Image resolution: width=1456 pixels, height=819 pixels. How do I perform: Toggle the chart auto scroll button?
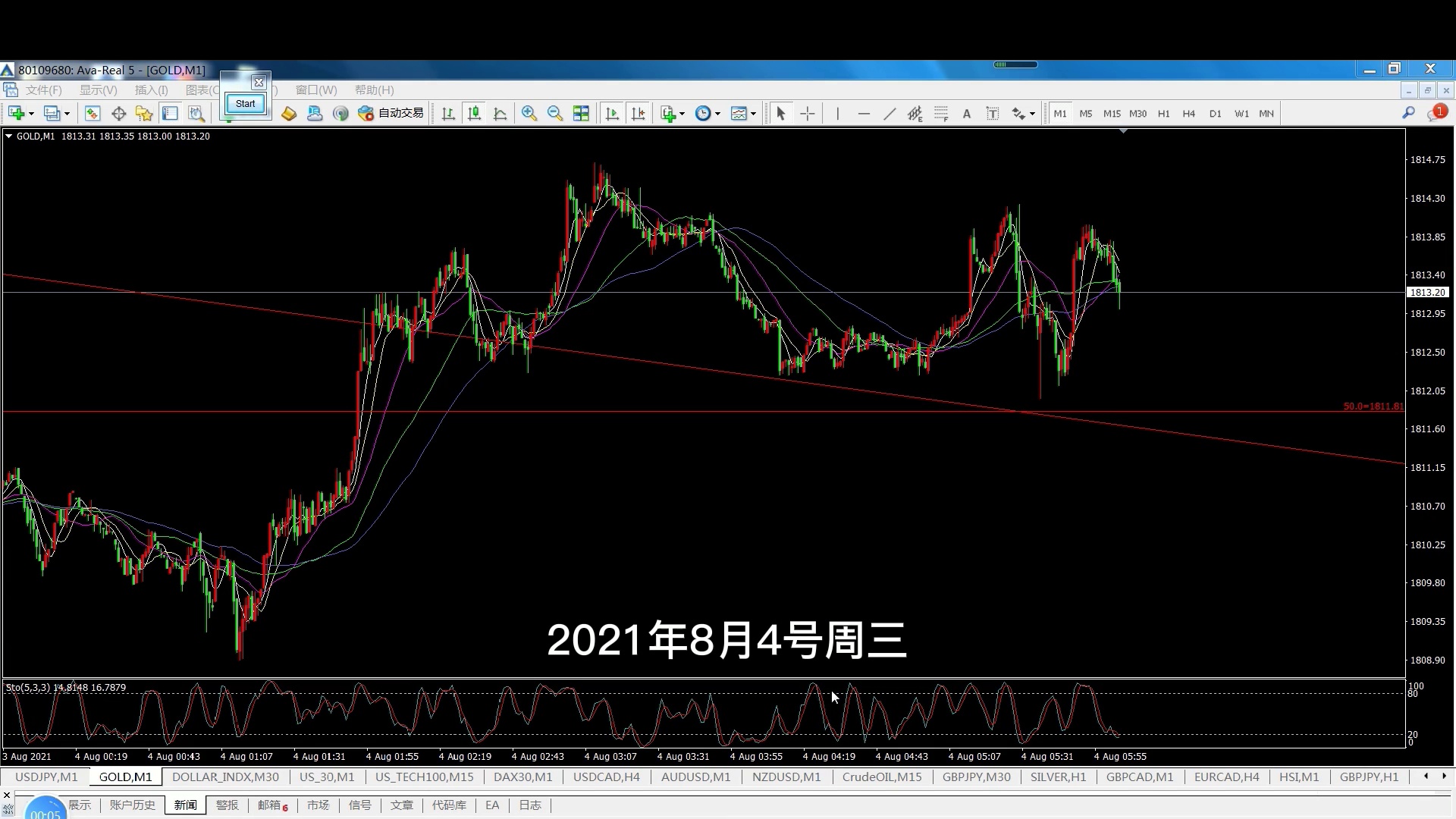coord(612,114)
